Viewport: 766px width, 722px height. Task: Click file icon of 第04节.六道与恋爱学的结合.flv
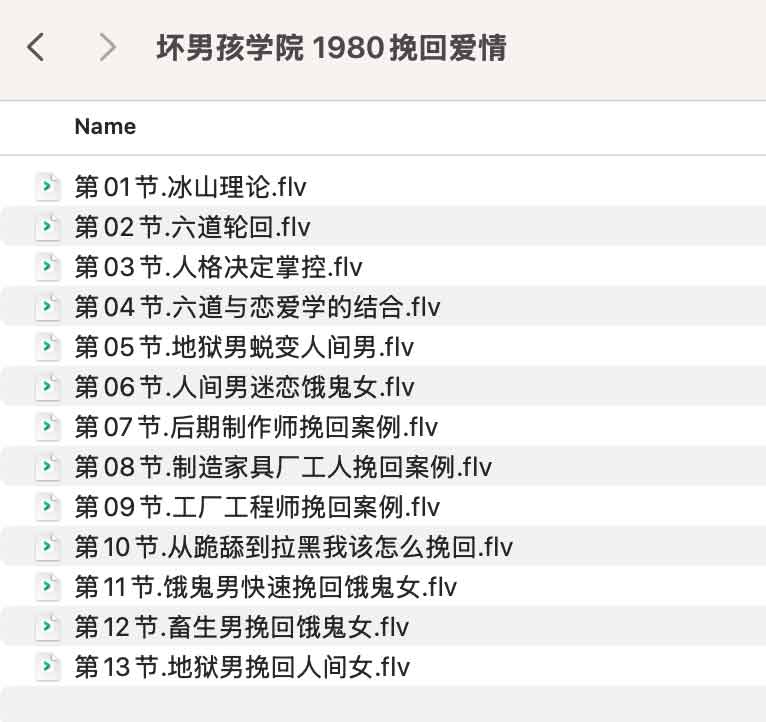(48, 307)
